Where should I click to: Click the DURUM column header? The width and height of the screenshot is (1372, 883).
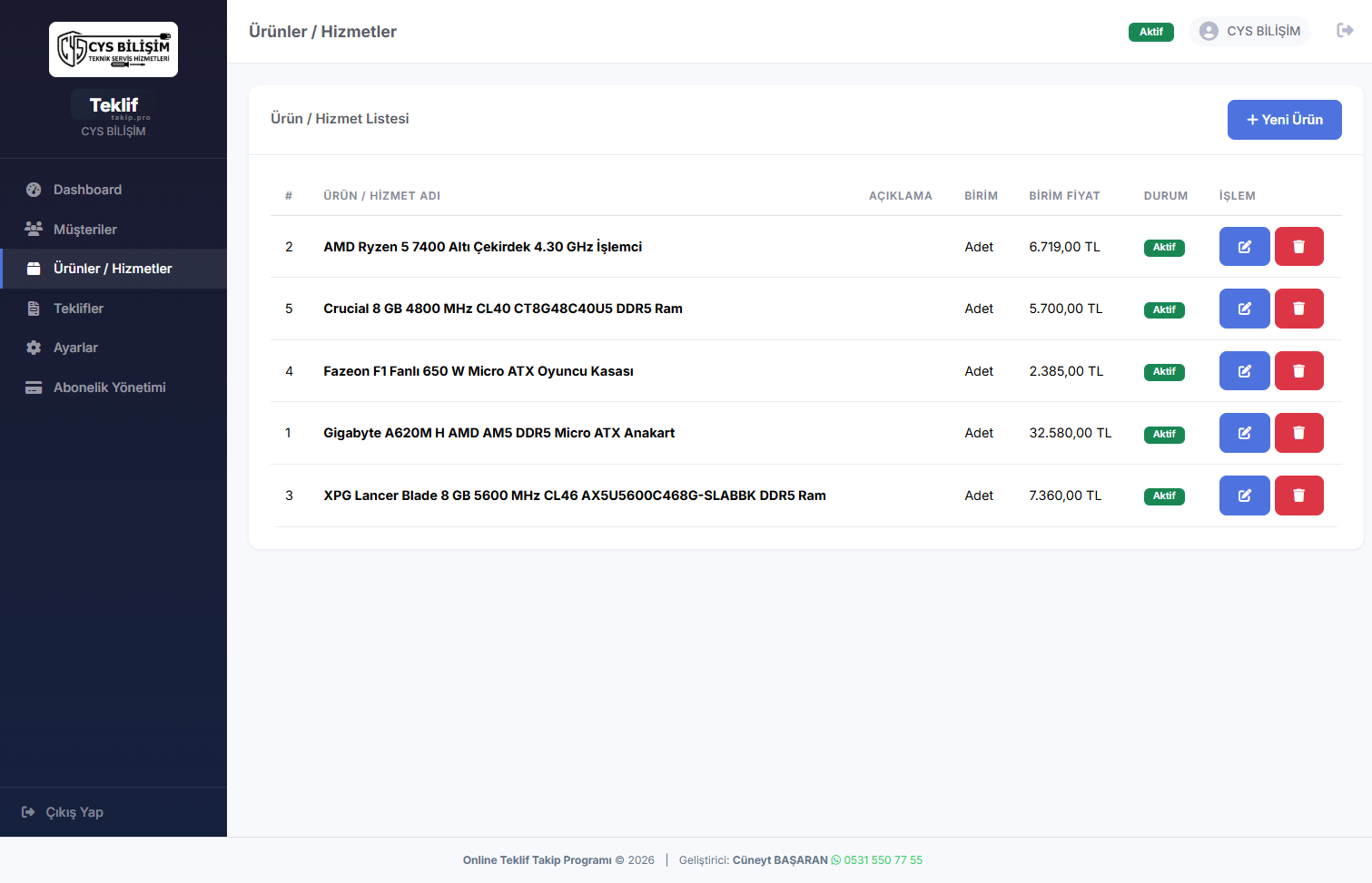pos(1166,196)
